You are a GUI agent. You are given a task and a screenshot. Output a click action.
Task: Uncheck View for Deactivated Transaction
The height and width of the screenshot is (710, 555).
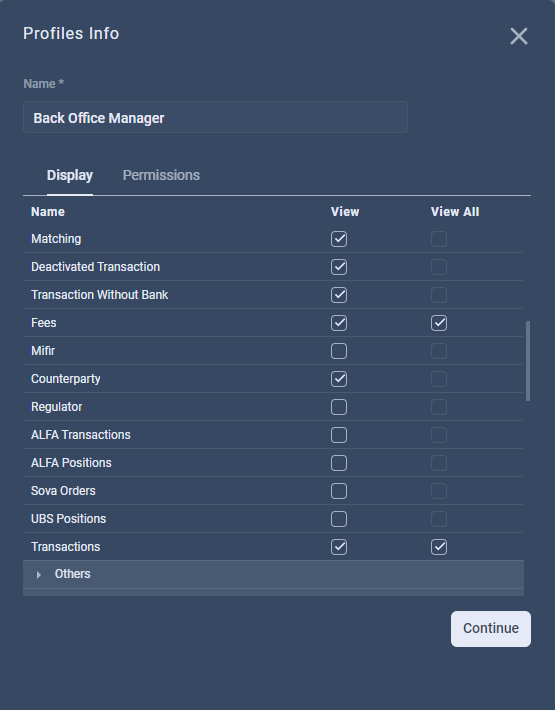(x=339, y=267)
